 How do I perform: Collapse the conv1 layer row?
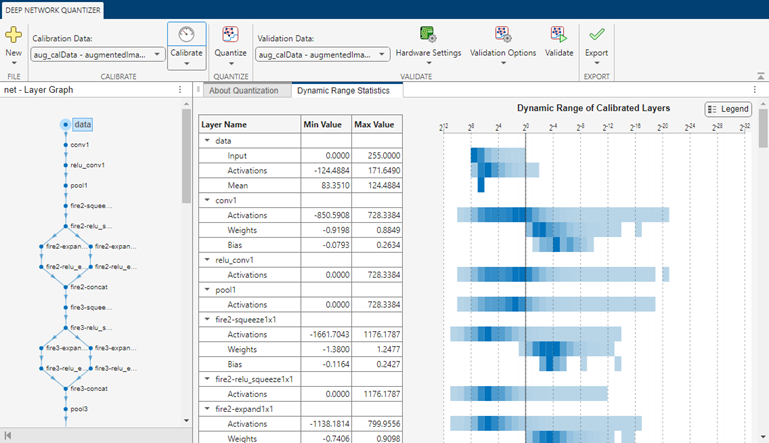207,200
